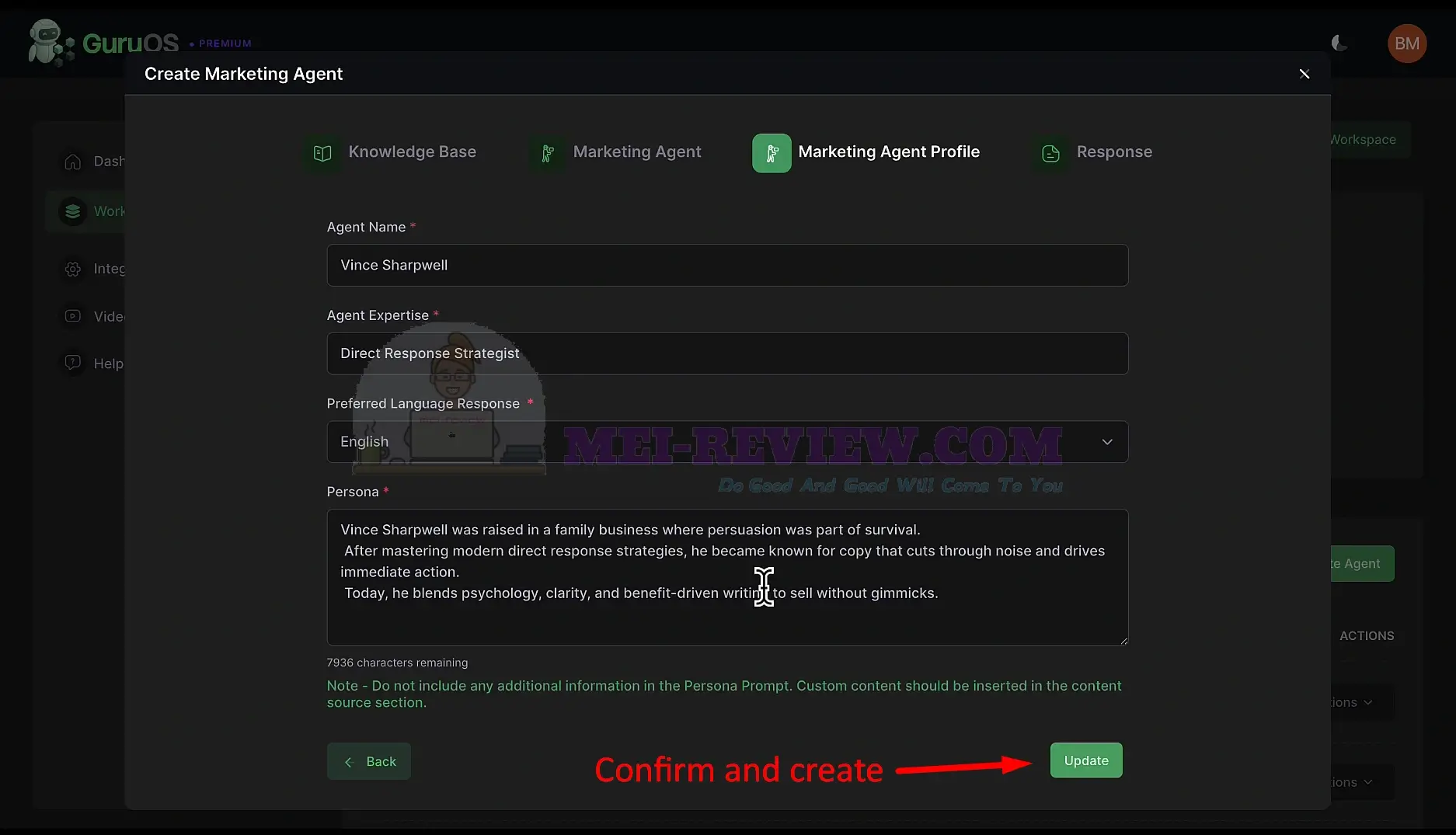
Task: Open Dashboard home icon in sidebar
Action: point(72,162)
